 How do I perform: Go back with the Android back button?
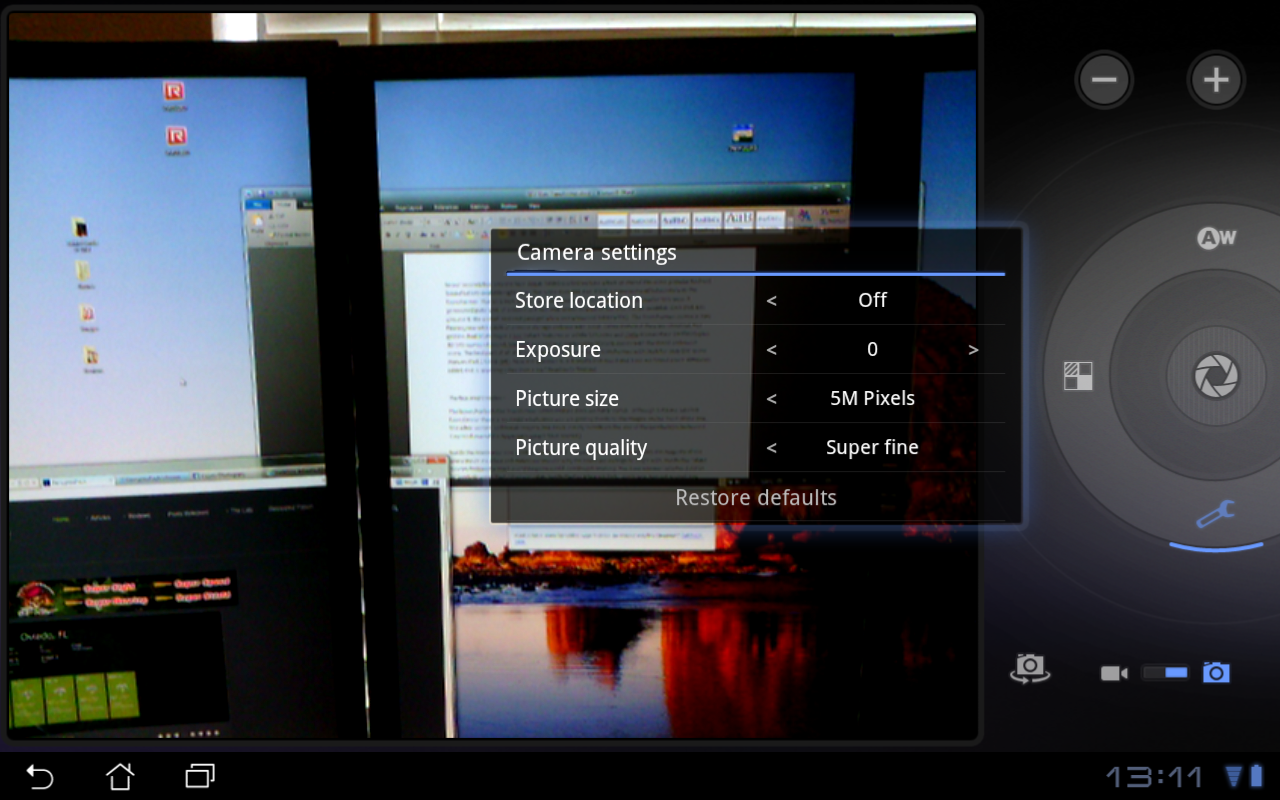pyautogui.click(x=40, y=776)
